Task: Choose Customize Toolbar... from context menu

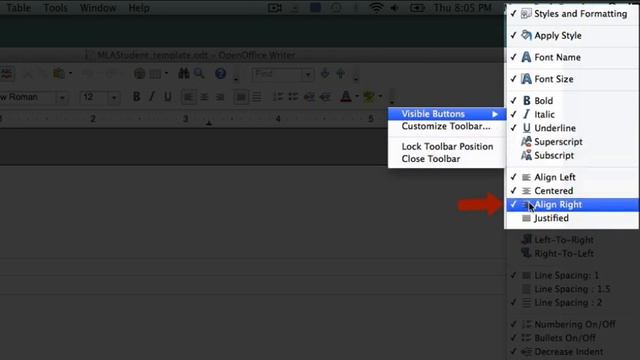Action: click(x=447, y=126)
